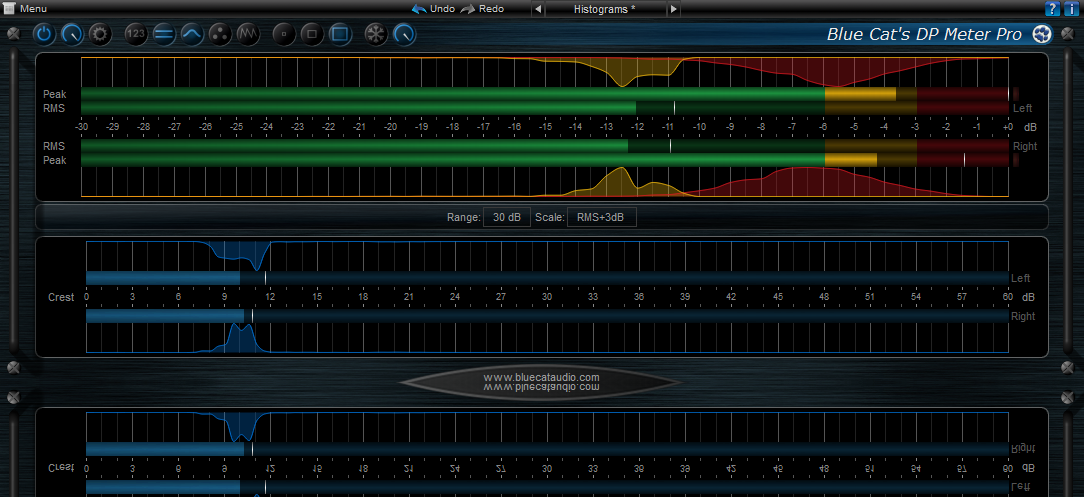Toggle the histogram curve display icon
This screenshot has height=497, width=1084.
tap(192, 34)
